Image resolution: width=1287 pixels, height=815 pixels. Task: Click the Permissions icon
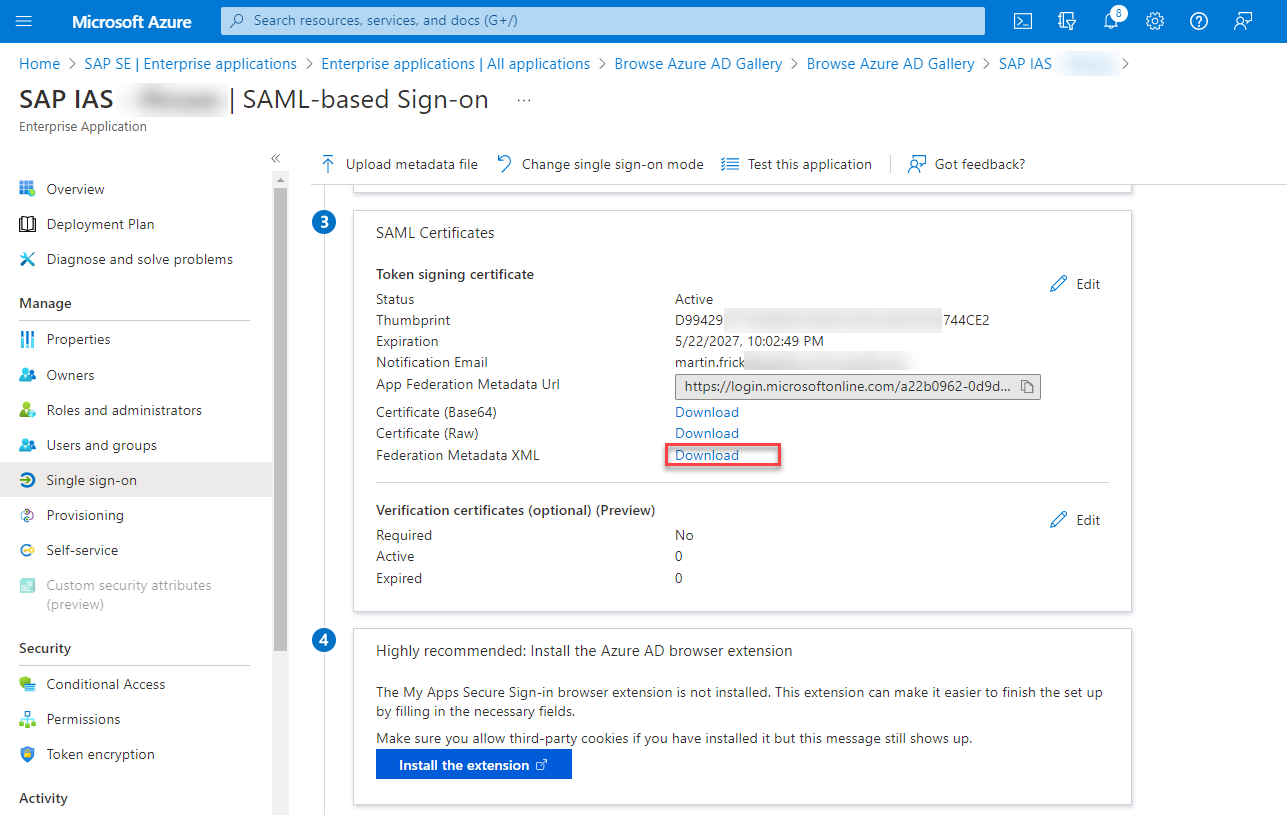[28, 719]
